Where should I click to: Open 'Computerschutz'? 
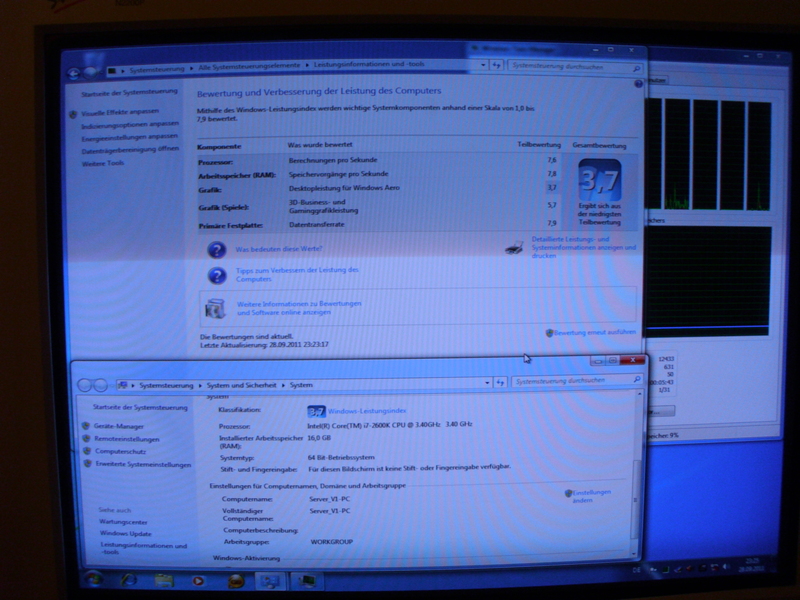[x=120, y=452]
